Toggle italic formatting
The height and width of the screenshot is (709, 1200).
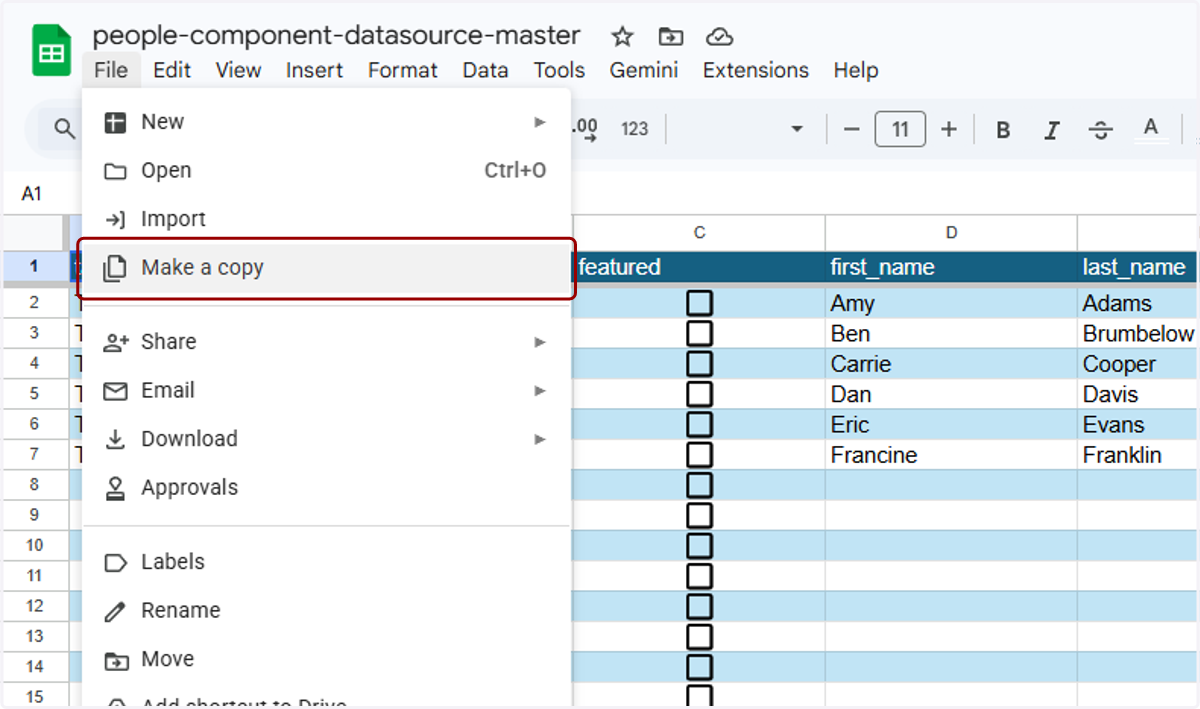tap(1052, 130)
